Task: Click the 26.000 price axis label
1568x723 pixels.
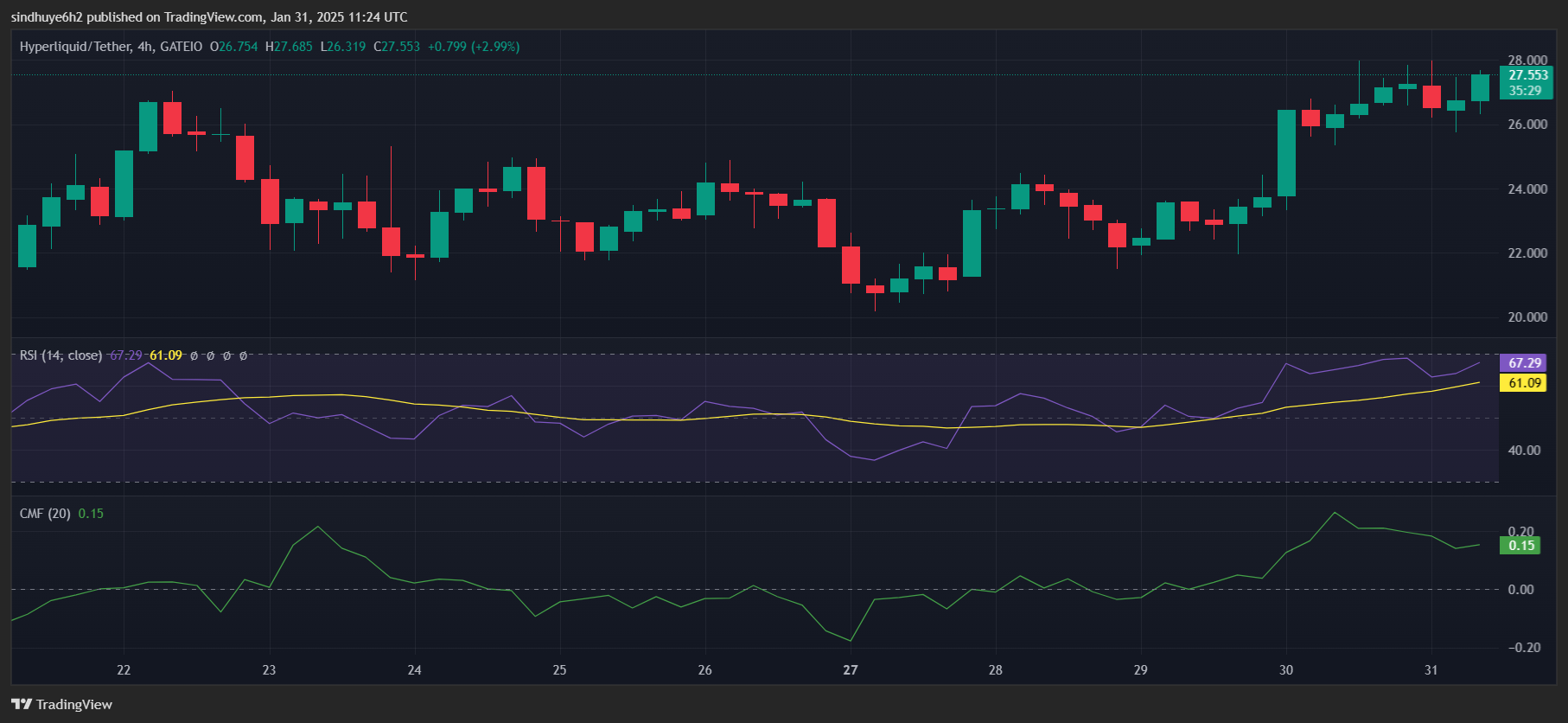Action: (1527, 125)
